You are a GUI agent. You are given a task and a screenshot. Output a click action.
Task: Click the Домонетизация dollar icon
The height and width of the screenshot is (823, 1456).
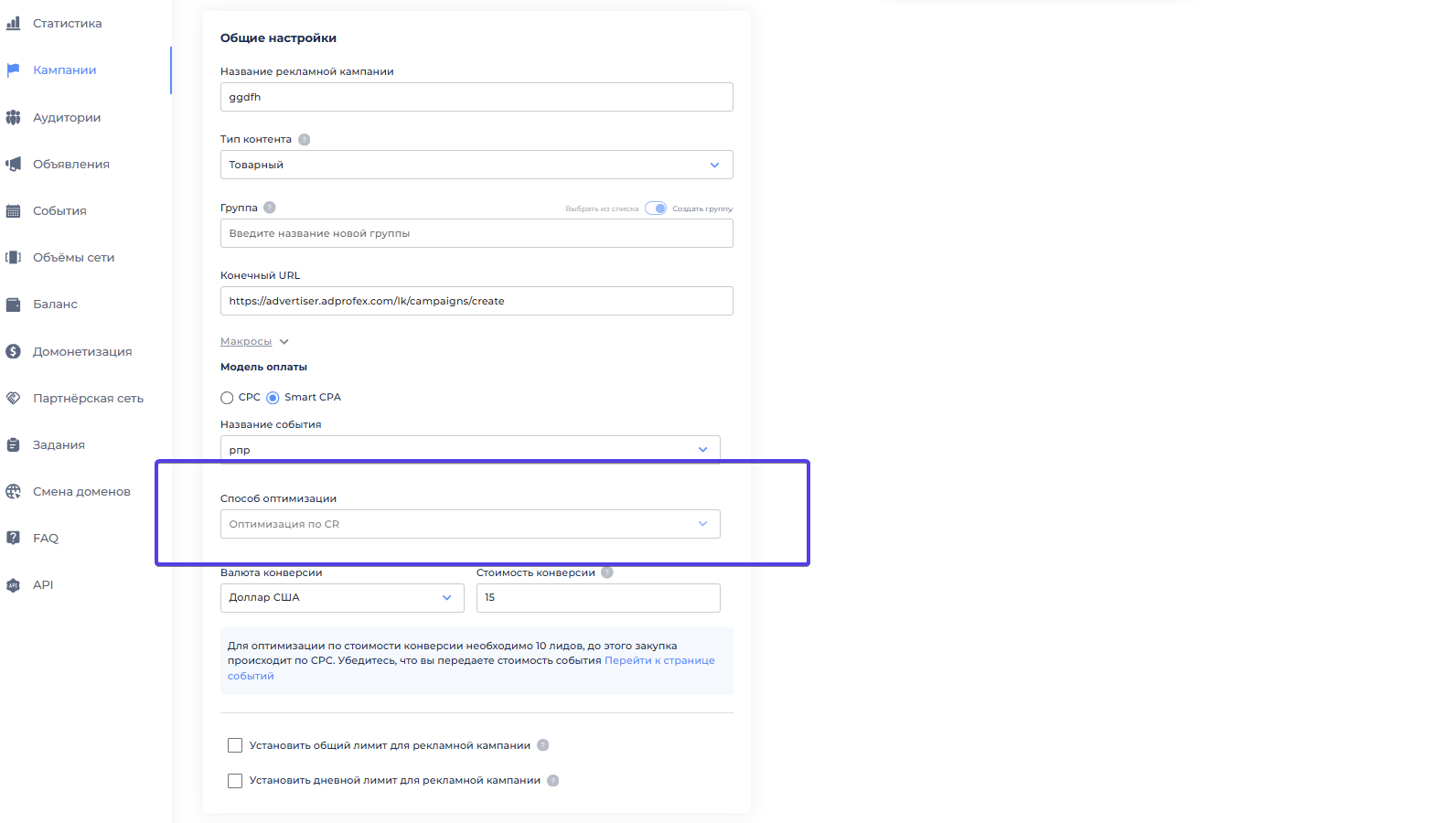tap(13, 351)
